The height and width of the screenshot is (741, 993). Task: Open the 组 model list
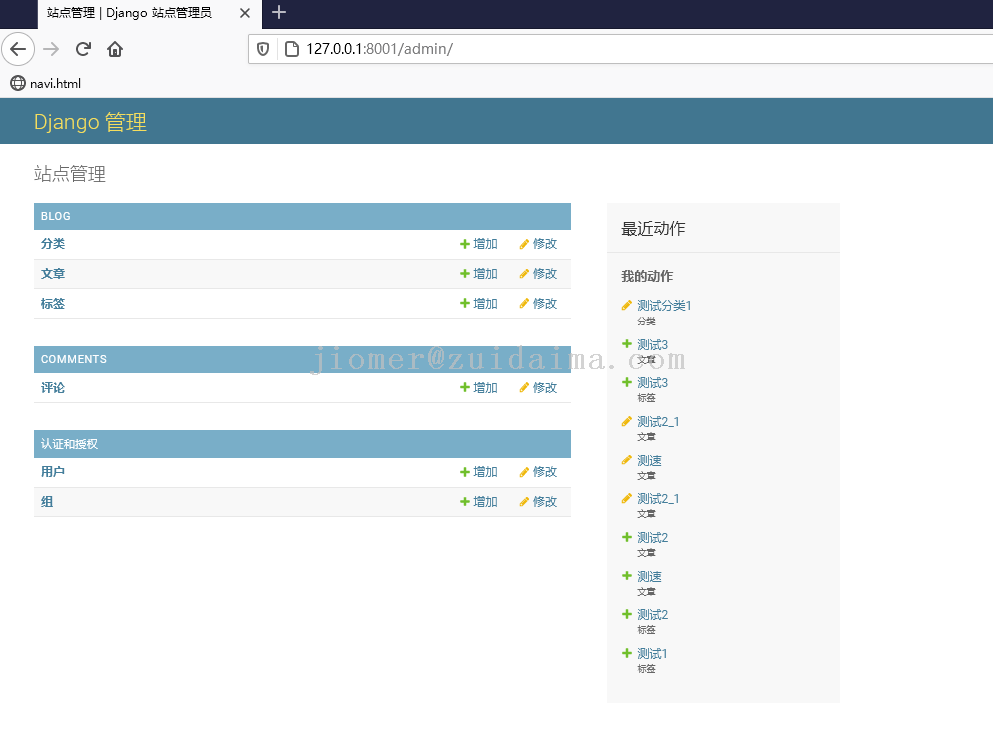pyautogui.click(x=47, y=502)
